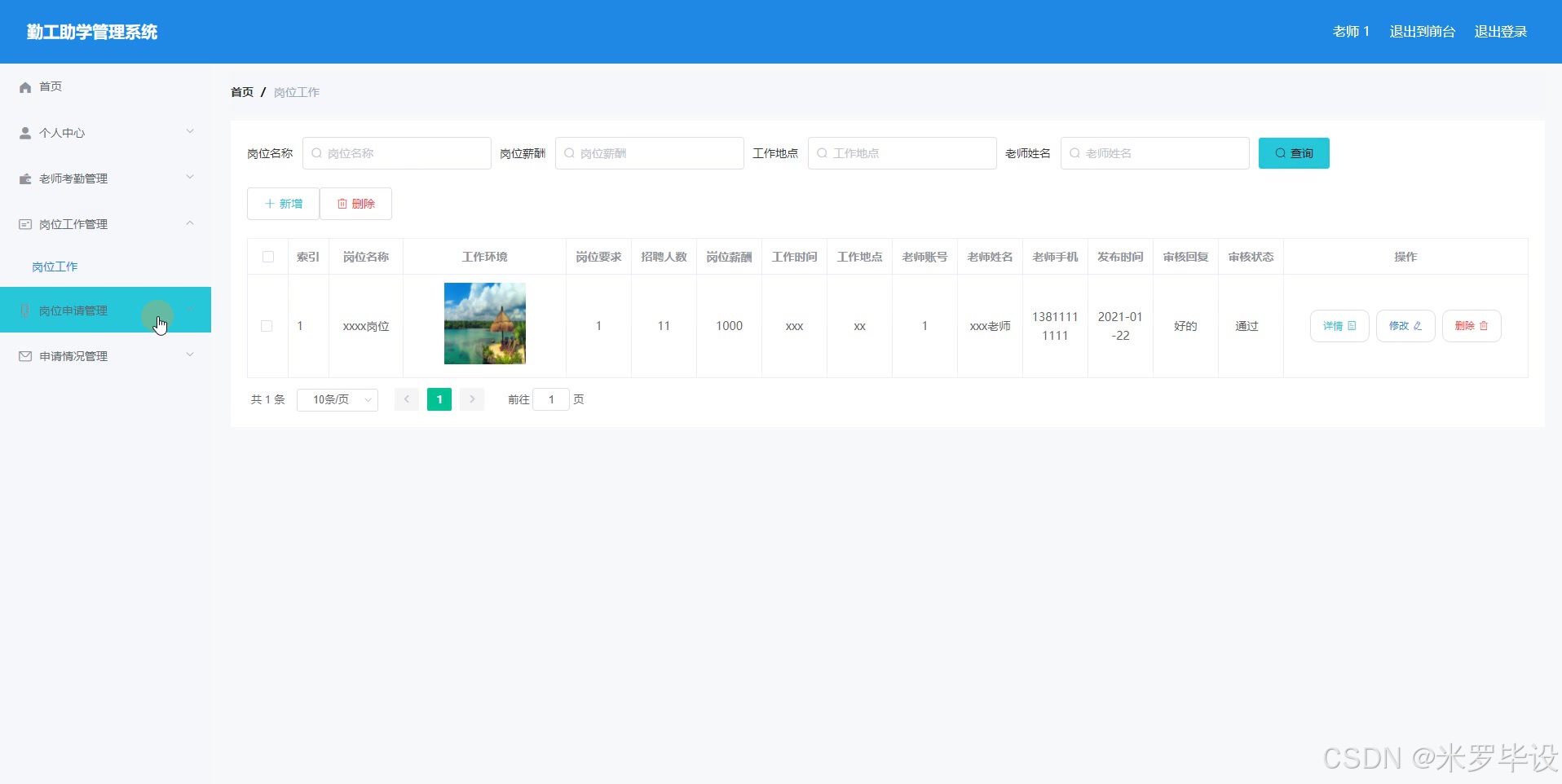Viewport: 1562px width, 784px height.
Task: Click the home icon beside 首页 in the sidebar
Action: click(x=25, y=87)
